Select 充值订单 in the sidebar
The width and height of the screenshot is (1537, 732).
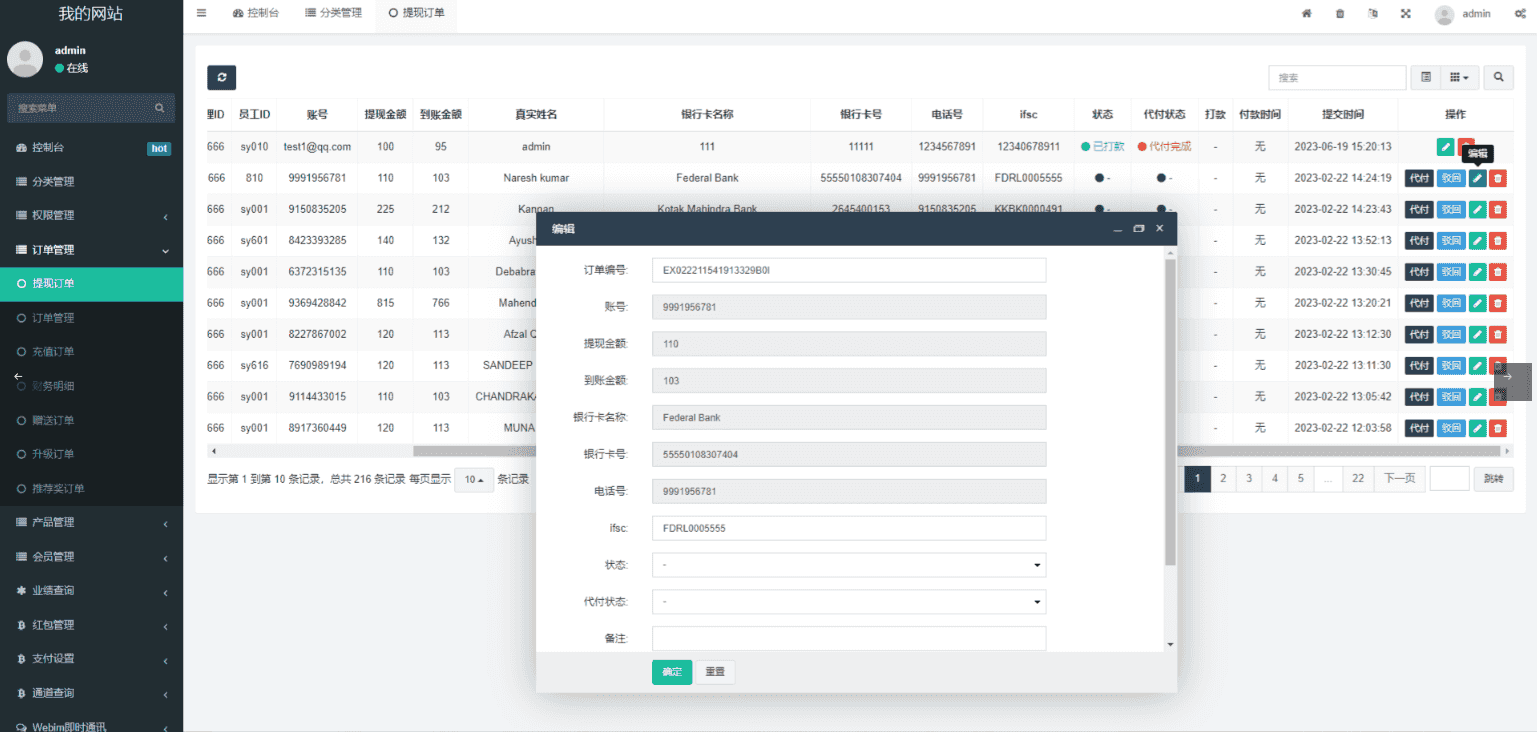pos(53,352)
